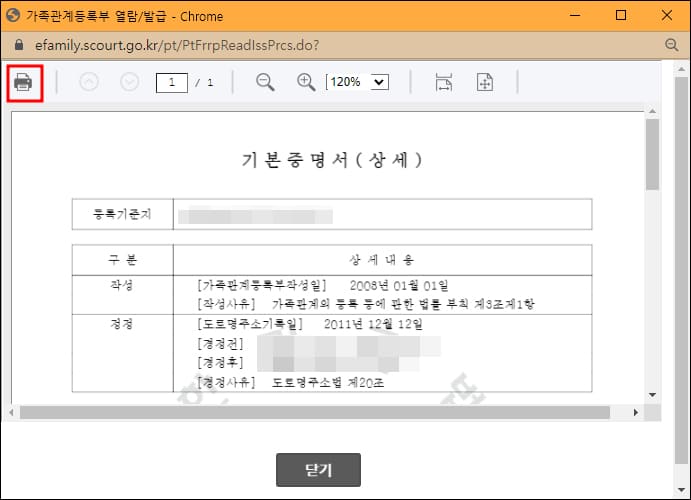Screen dimensions: 691x500
Task: Click the [경정사유] label
Action: pos(227,382)
